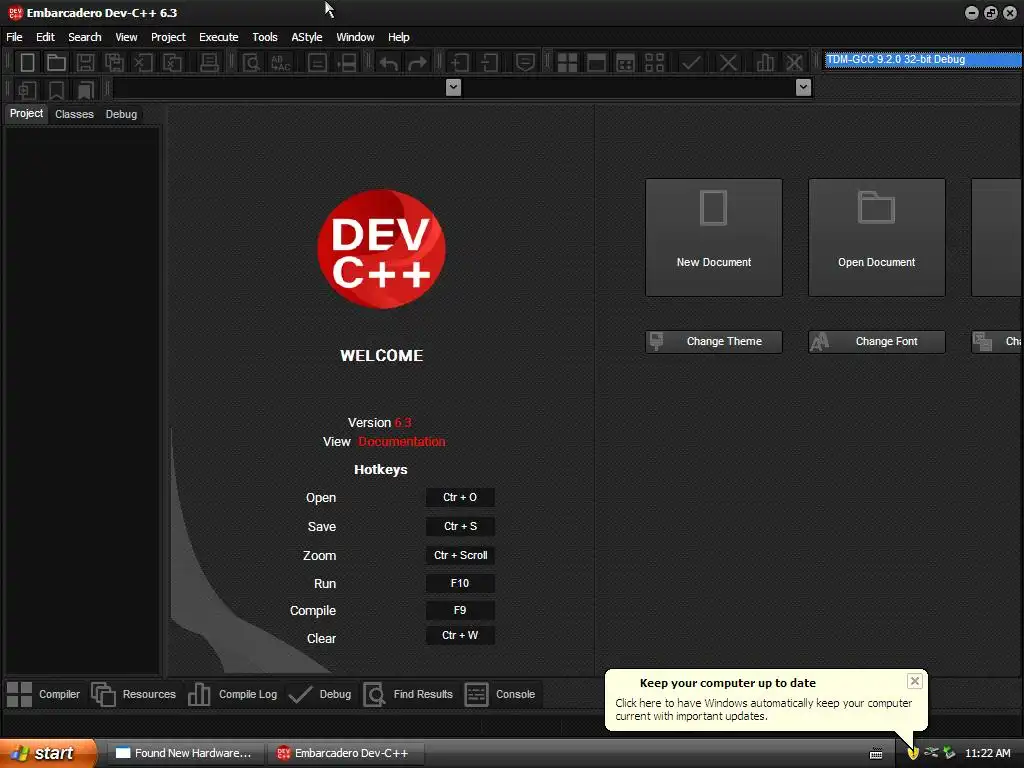Open the Find Results bottom panel tab
1024x768 pixels.
(408, 694)
